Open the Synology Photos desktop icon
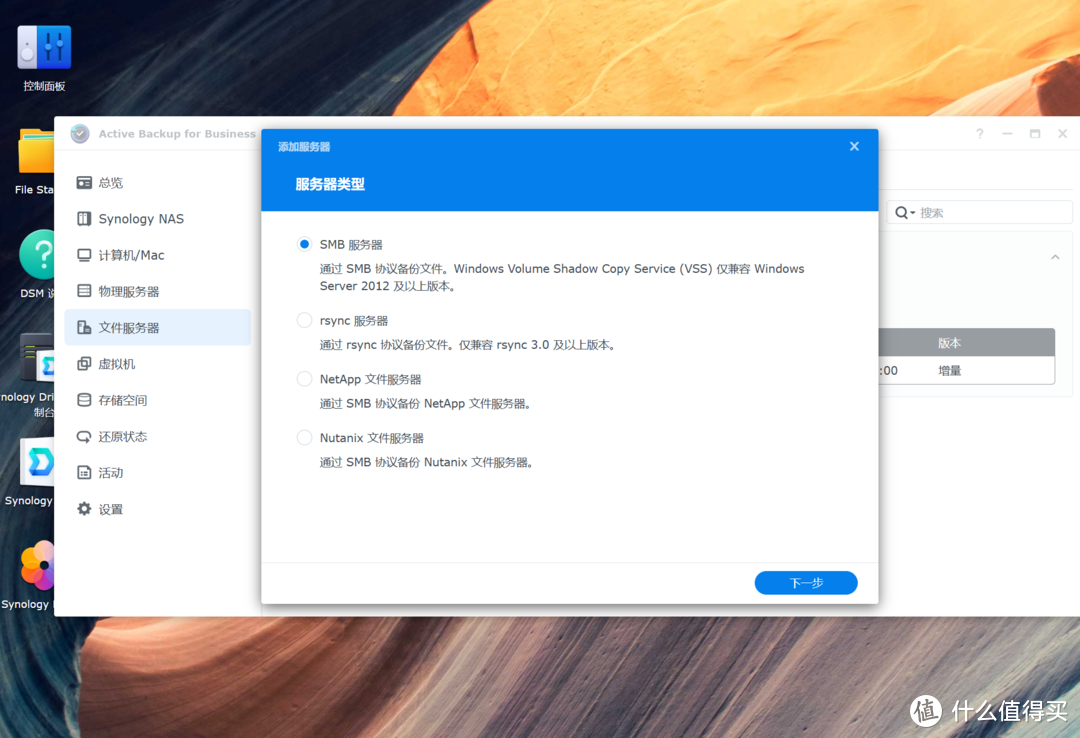The image size is (1080, 738). pos(38,566)
